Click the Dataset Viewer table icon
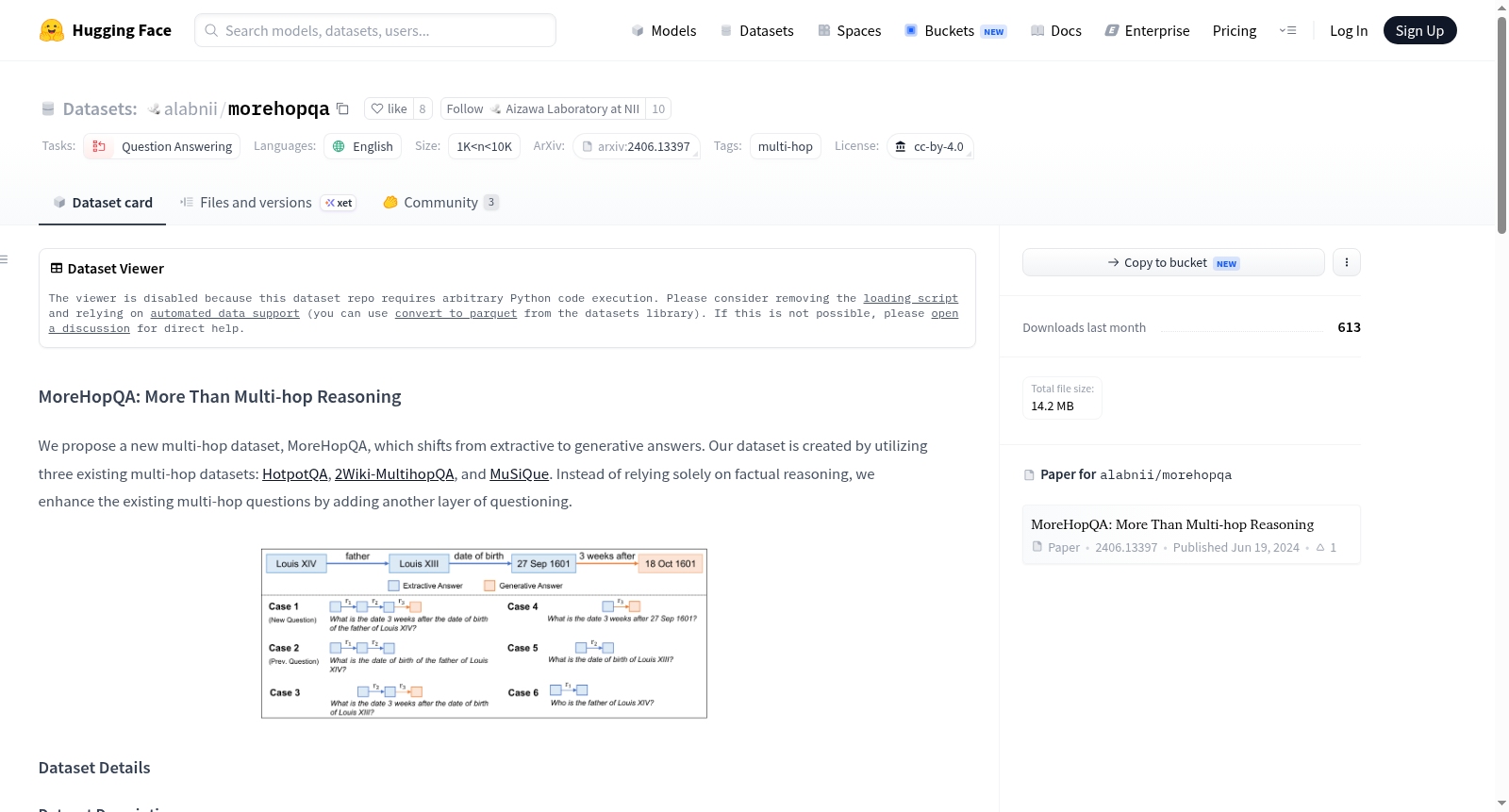Screen dimensions: 1509x812 (57, 269)
